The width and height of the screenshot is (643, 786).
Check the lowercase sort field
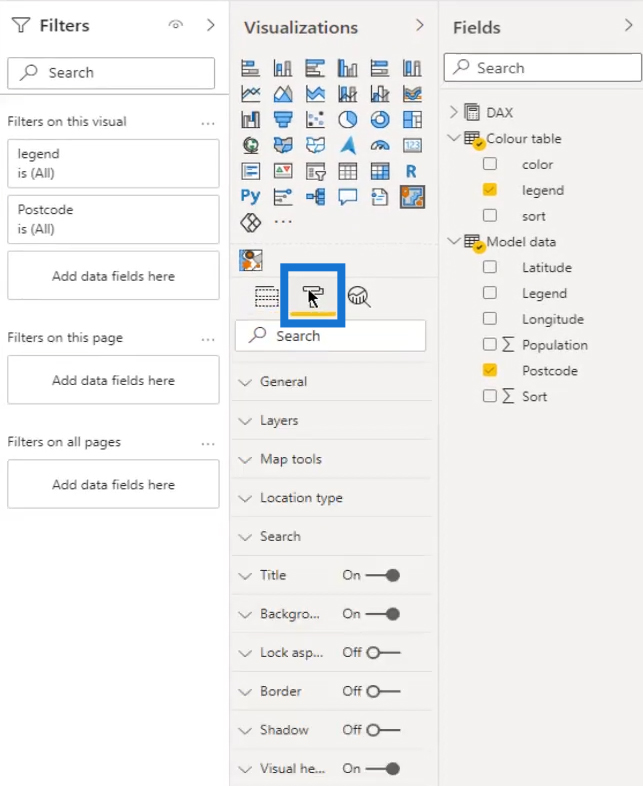[x=490, y=216]
